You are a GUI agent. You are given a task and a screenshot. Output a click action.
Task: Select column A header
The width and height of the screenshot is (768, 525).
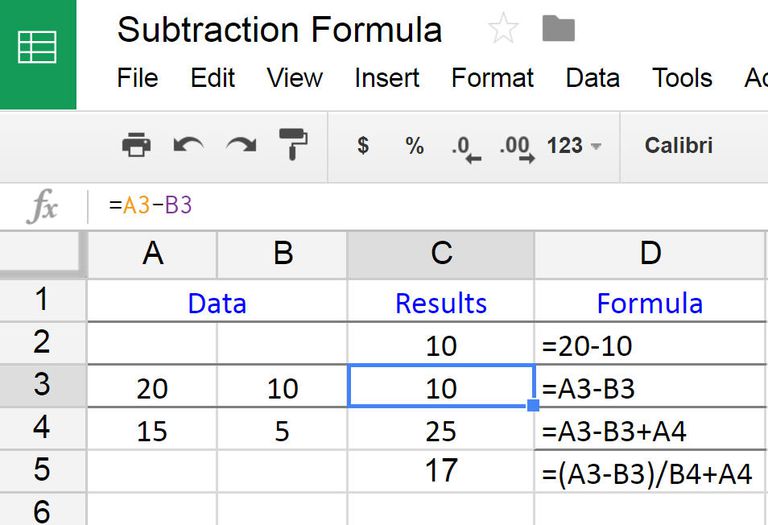(152, 254)
